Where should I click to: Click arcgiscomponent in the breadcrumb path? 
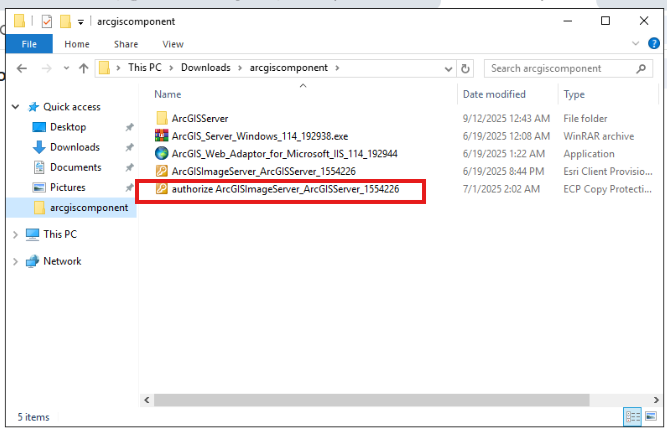point(288,68)
